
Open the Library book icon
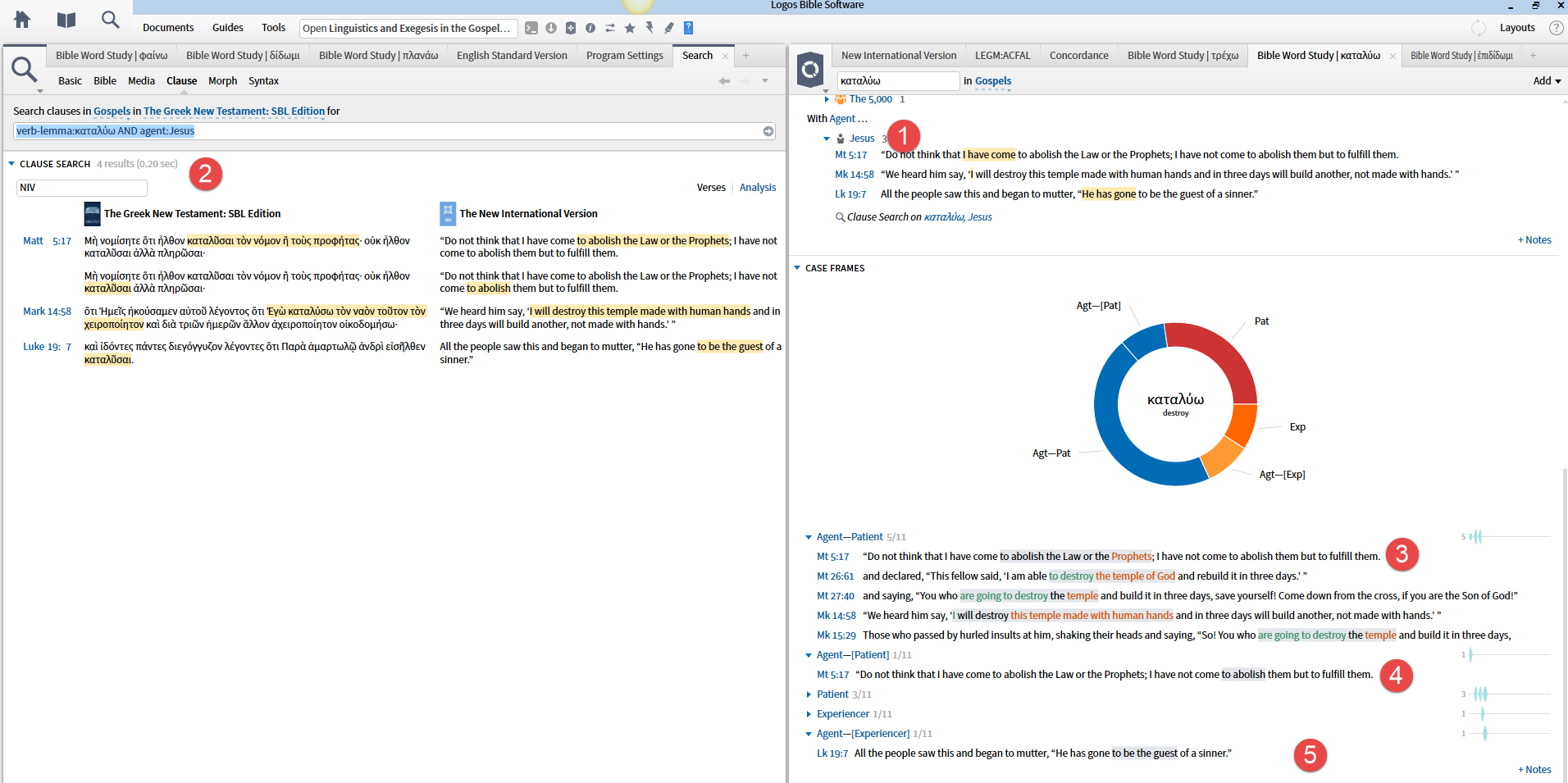click(x=66, y=20)
